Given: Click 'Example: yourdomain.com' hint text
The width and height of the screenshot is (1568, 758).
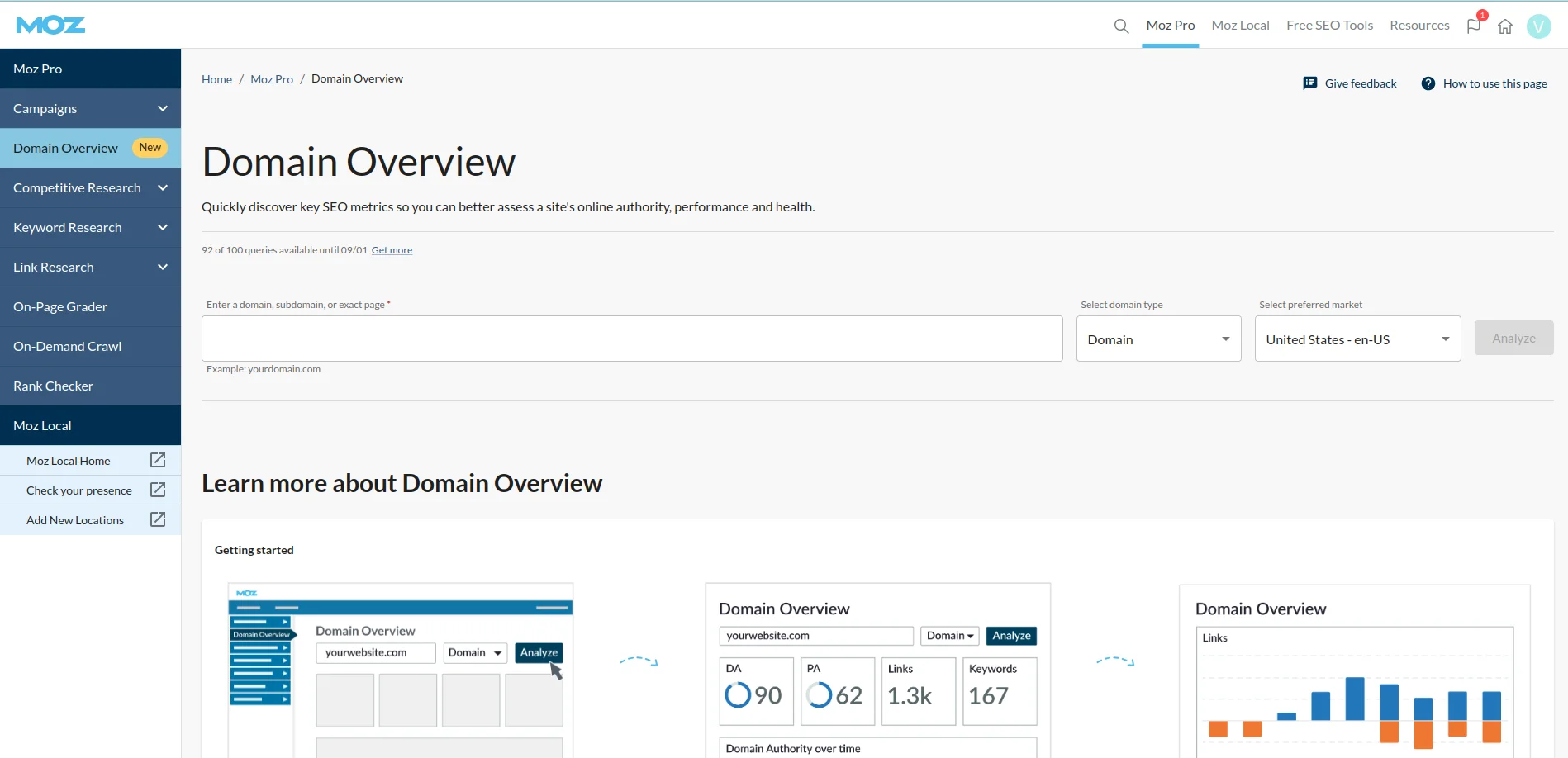Looking at the screenshot, I should tap(264, 369).
